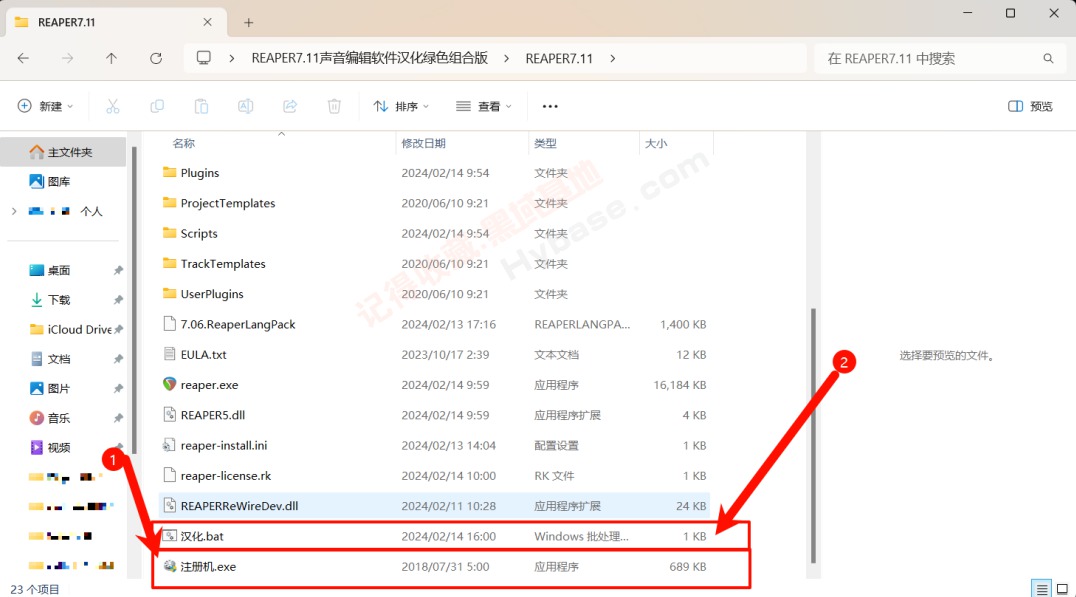Click the Share icon in toolbar
This screenshot has height=597, width=1076.
290,106
